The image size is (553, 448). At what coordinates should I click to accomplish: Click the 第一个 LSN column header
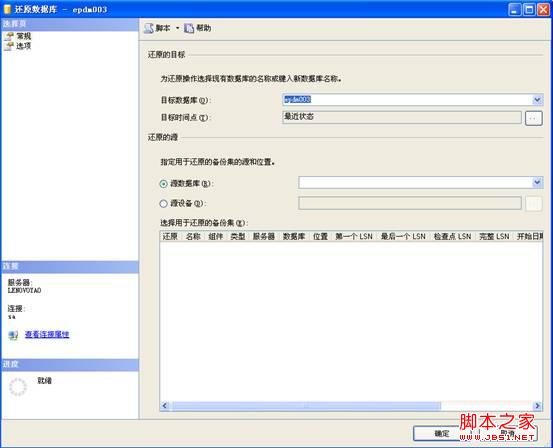click(x=354, y=236)
